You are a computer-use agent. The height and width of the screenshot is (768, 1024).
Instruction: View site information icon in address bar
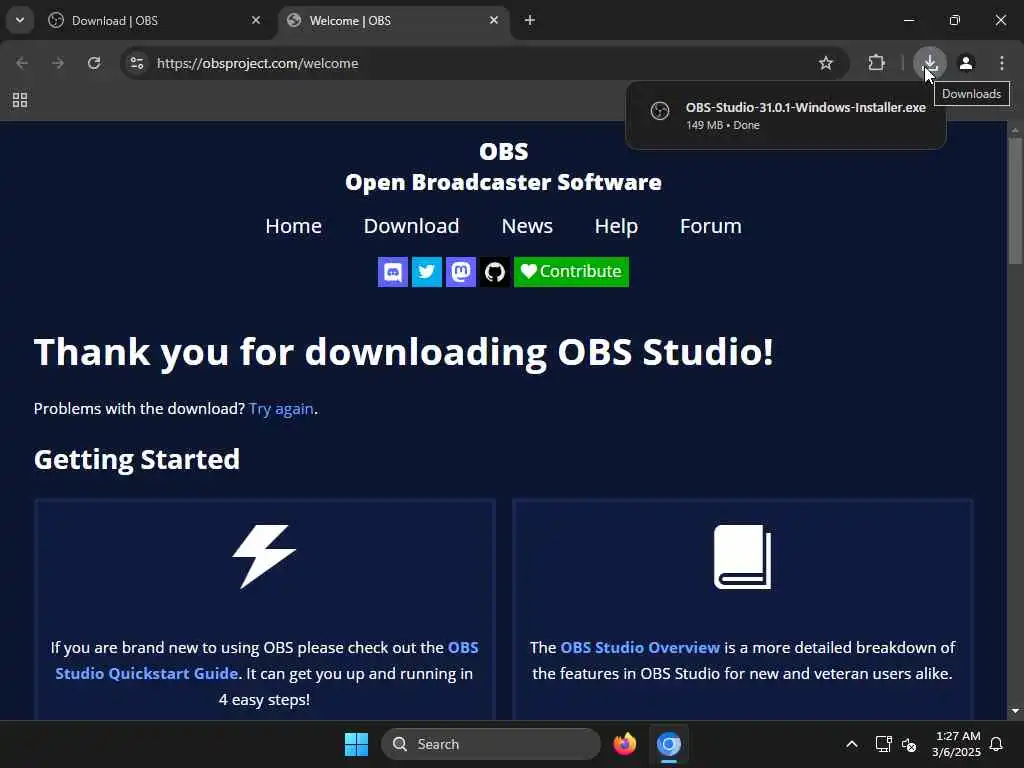tap(137, 63)
